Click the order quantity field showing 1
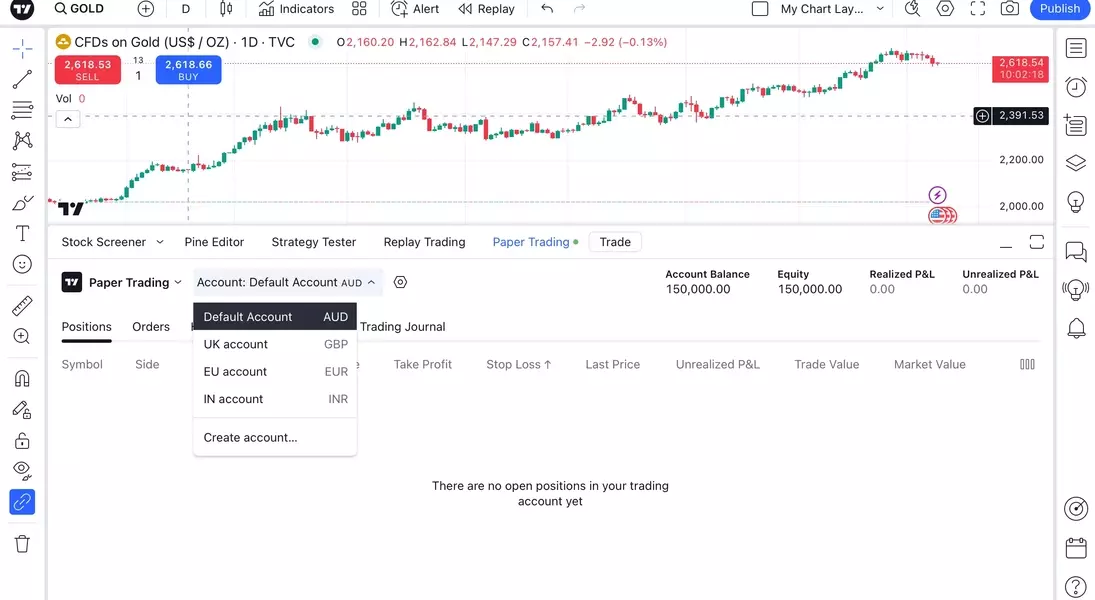Image resolution: width=1095 pixels, height=600 pixels. (138, 75)
